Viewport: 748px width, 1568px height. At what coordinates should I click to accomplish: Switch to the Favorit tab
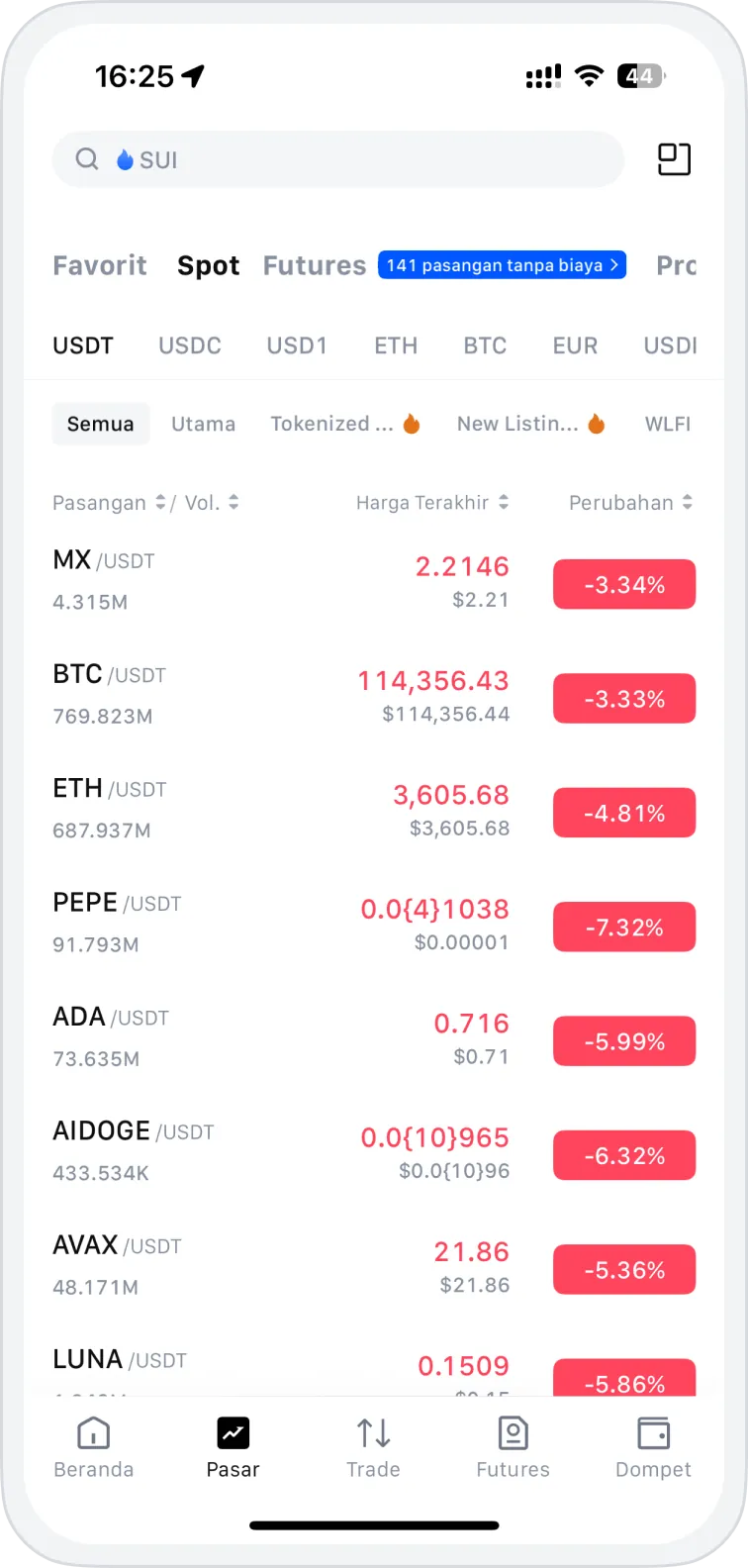(x=99, y=265)
